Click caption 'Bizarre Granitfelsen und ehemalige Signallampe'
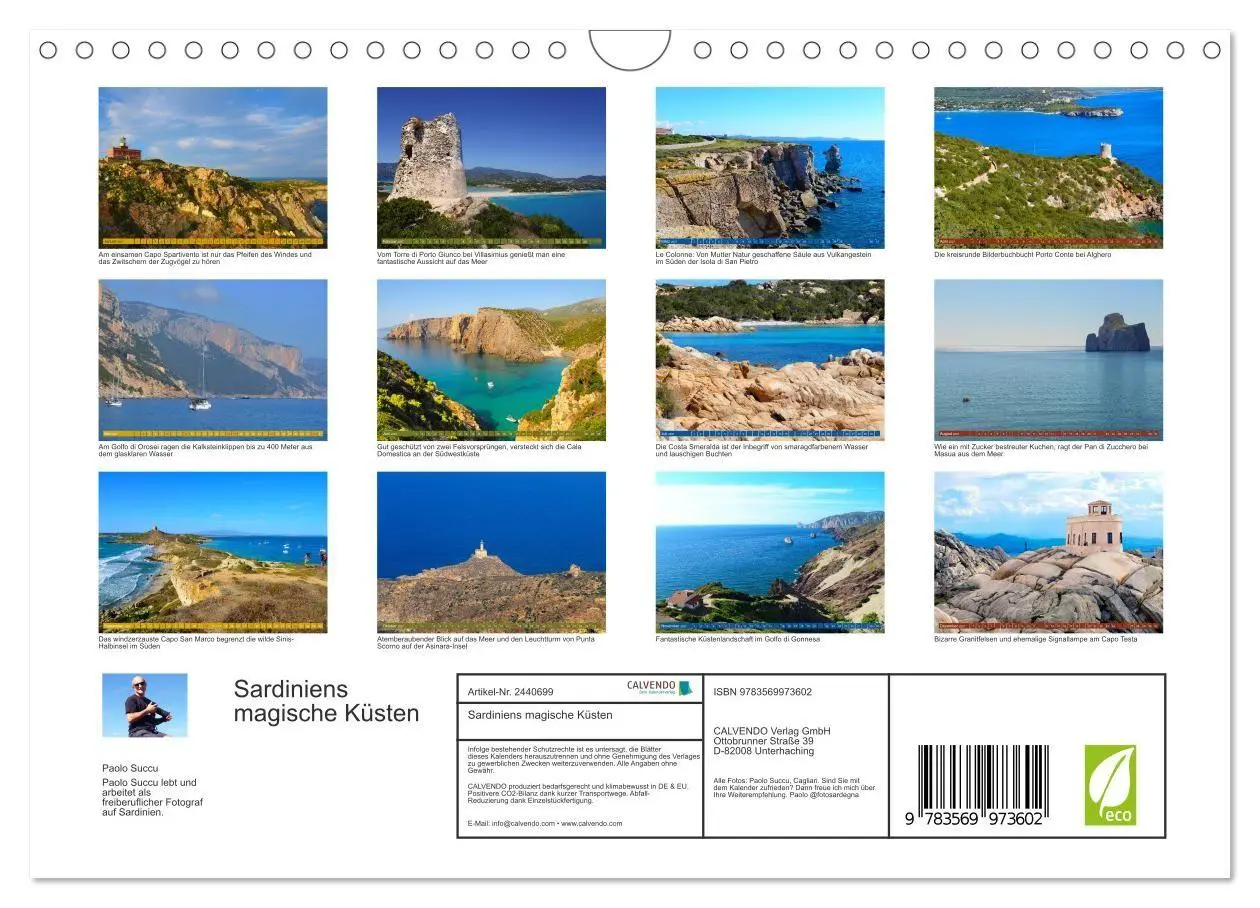Screen dimensions: 1260x908 click(x=1035, y=640)
